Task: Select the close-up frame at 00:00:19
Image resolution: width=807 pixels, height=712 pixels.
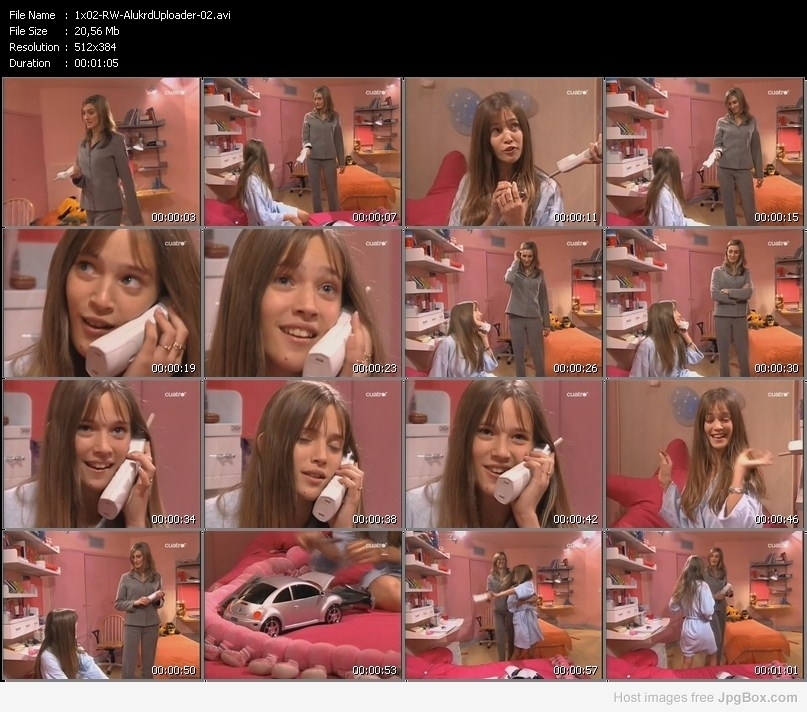Action: tap(101, 303)
